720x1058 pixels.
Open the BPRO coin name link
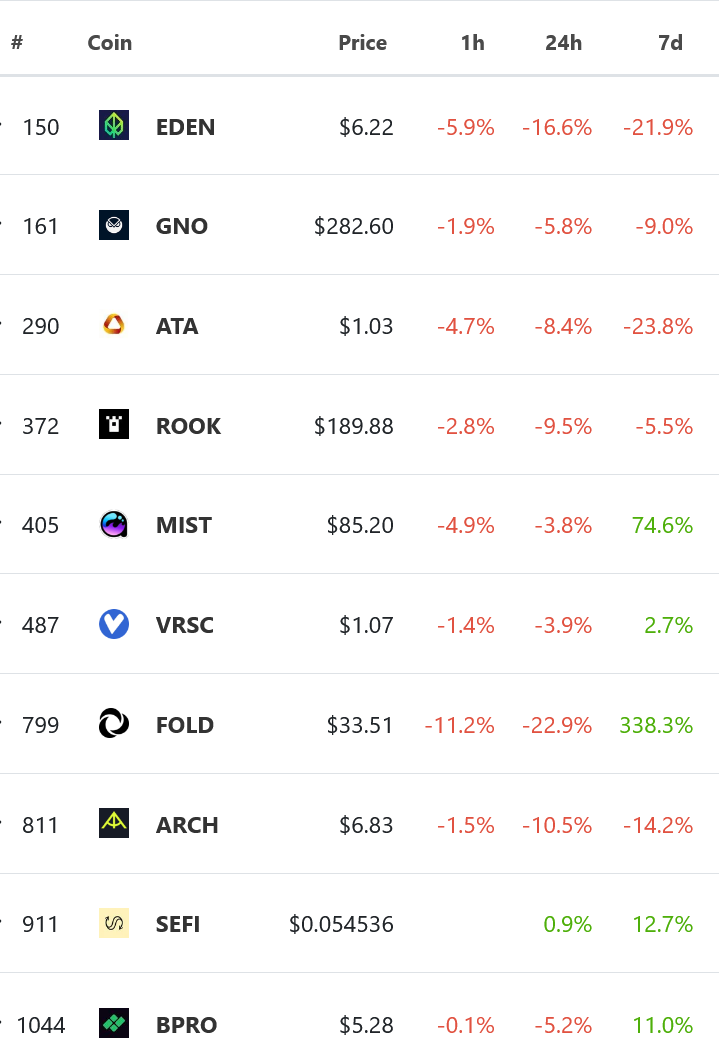pos(186,1025)
